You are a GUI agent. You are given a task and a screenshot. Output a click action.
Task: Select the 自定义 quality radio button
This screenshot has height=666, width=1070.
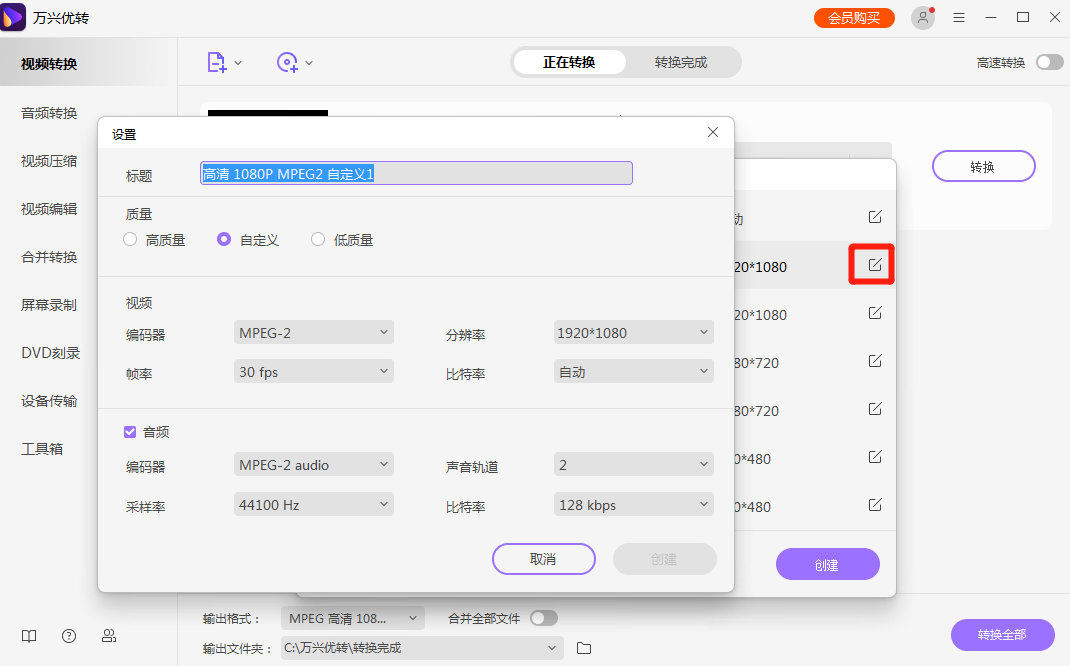tap(224, 239)
